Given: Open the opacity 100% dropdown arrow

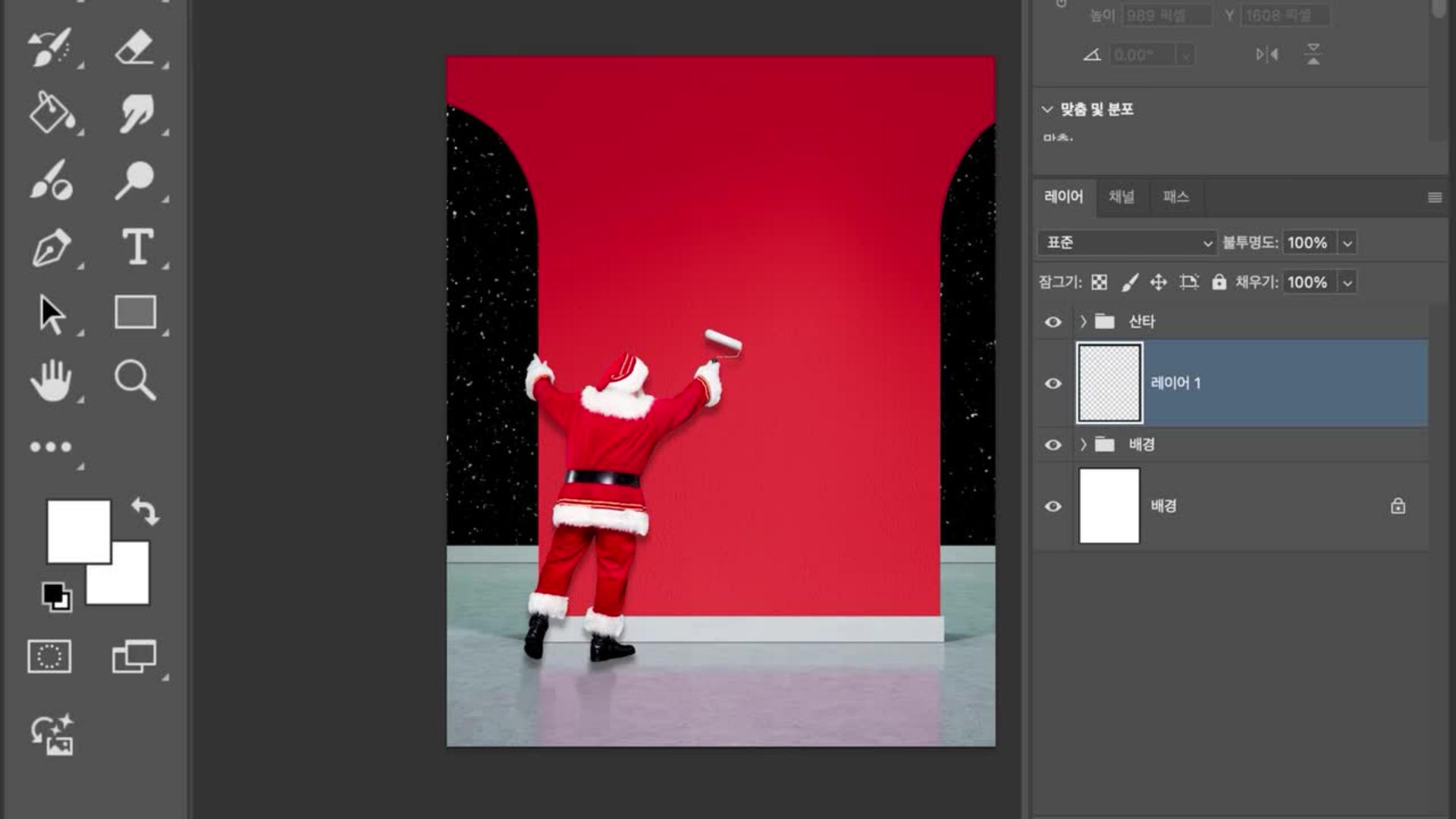Looking at the screenshot, I should [1348, 243].
